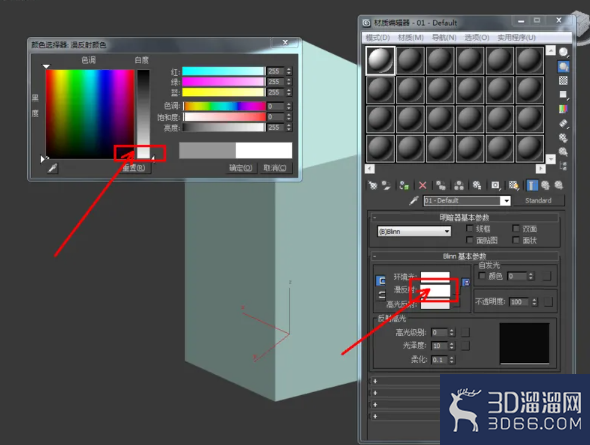The image size is (590, 445).
Task: Toggle diffuse-specular color lock button
Action: tap(381, 295)
